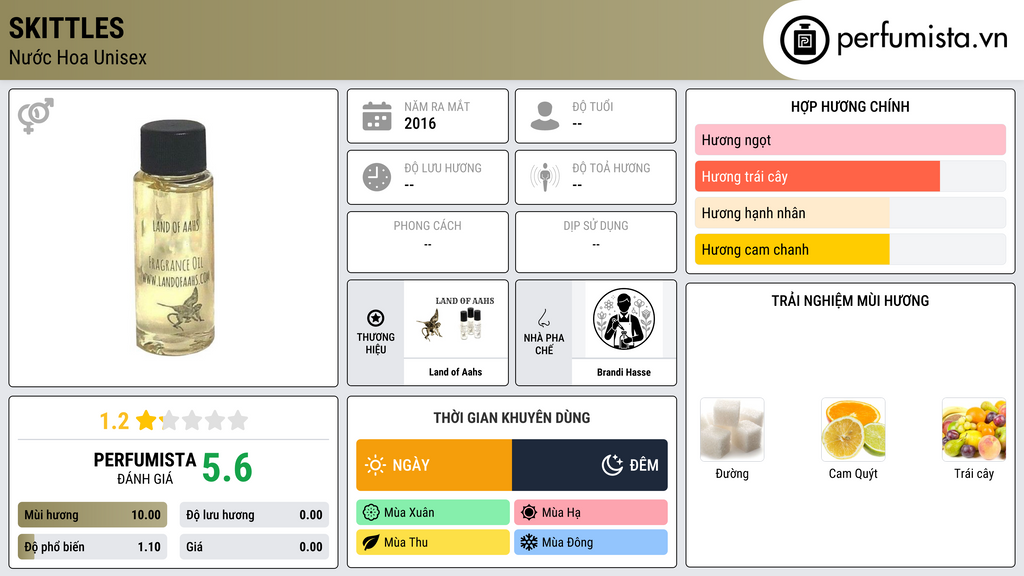Click the 1.2 star rating number
Image resolution: width=1024 pixels, height=576 pixels.
click(114, 421)
